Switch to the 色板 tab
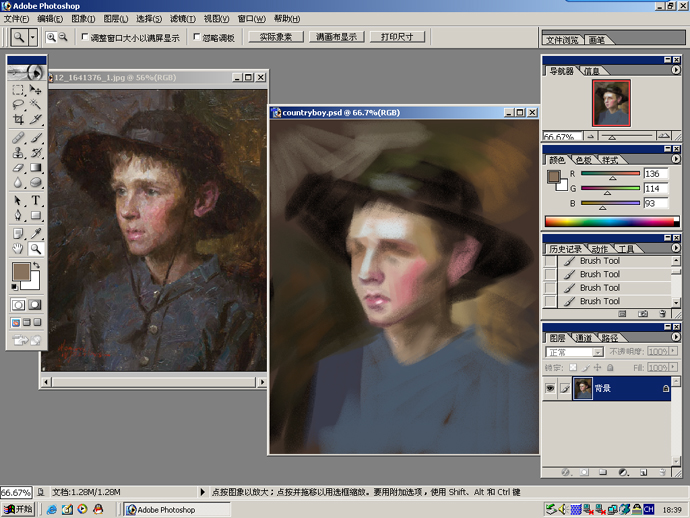 click(584, 160)
